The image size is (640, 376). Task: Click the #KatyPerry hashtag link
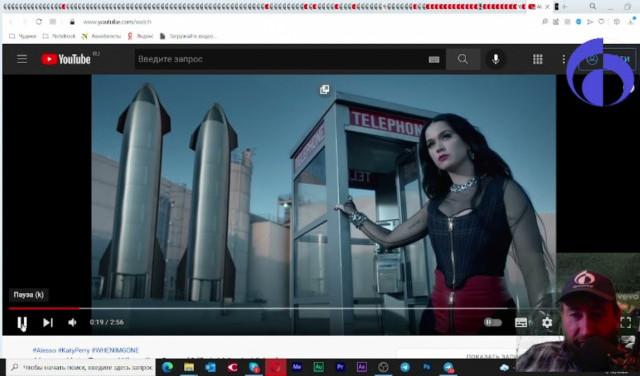73,350
